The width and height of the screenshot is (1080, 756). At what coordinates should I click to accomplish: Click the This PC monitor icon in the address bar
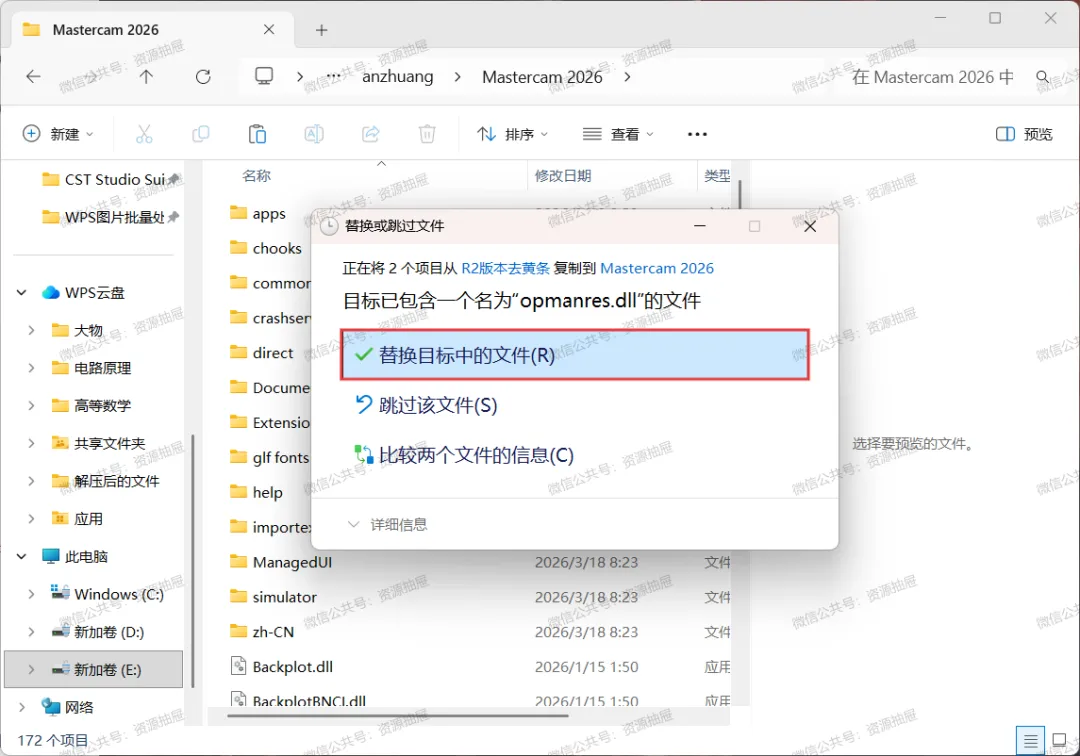point(264,76)
